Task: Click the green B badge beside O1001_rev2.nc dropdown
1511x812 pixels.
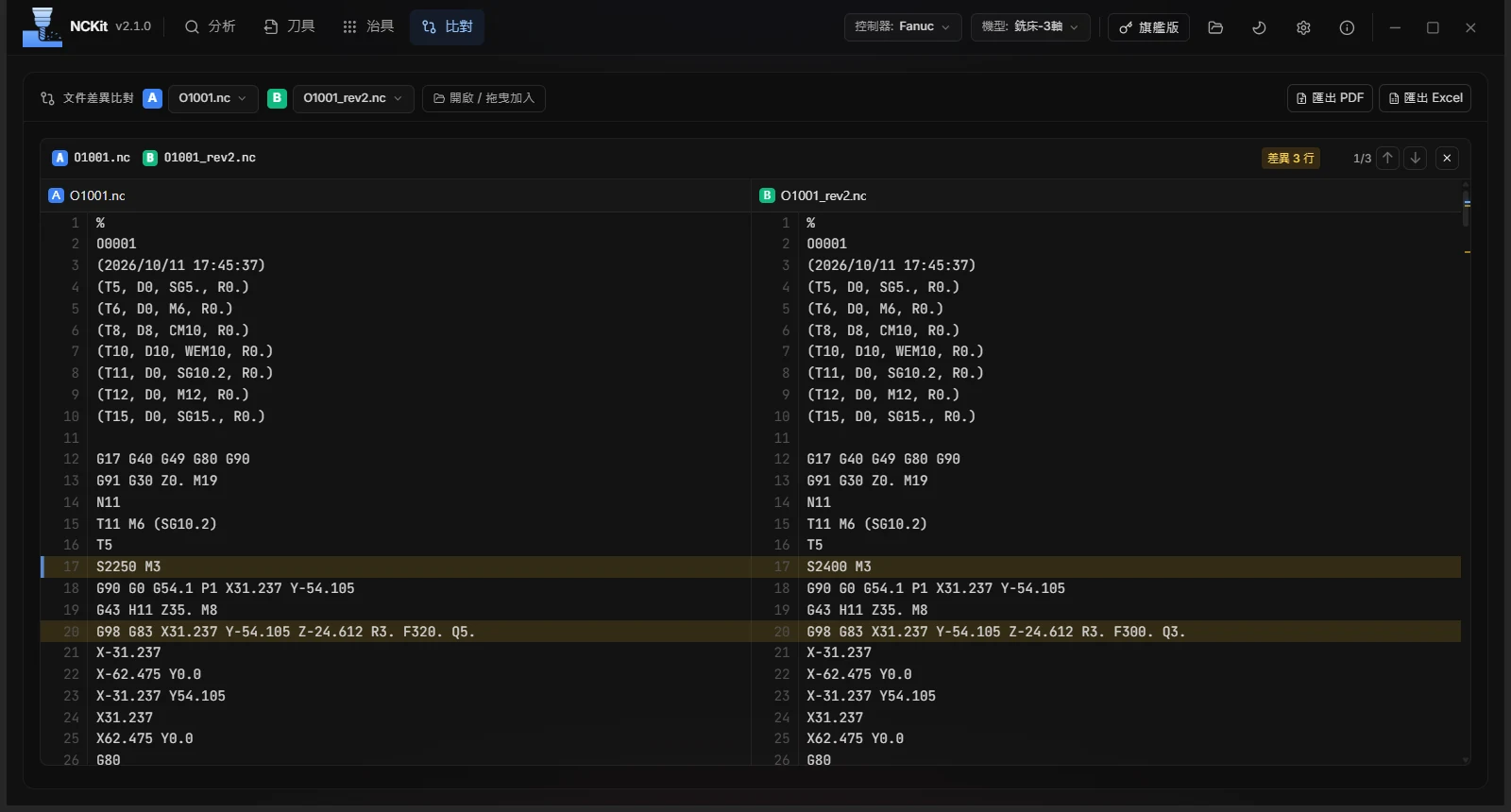Action: pos(277,98)
